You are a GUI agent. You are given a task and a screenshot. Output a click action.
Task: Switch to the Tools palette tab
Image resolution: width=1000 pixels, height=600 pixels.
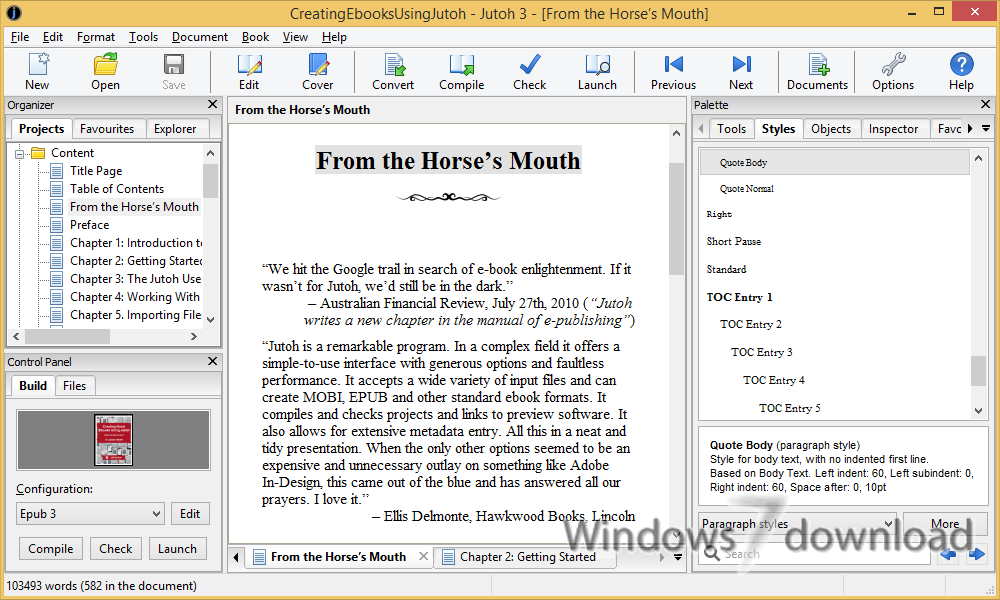[x=731, y=129]
